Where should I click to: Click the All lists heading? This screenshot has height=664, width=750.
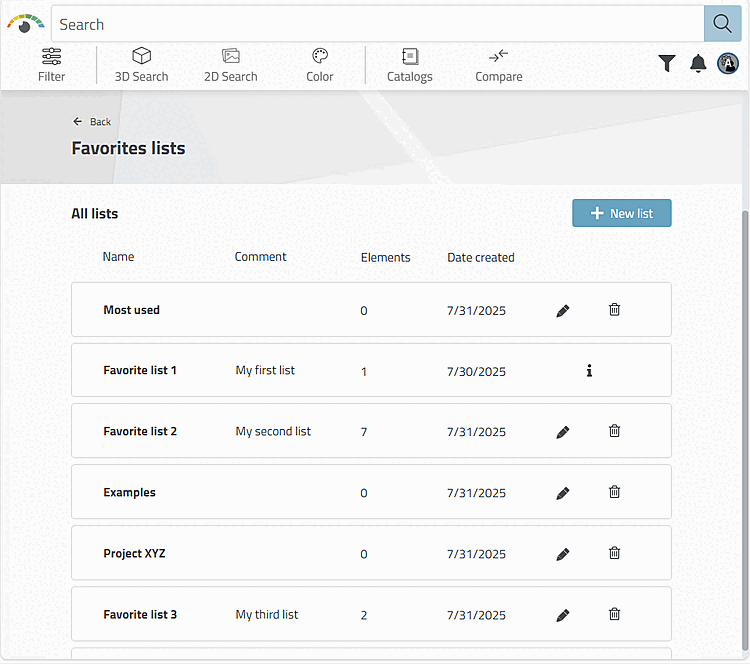coord(95,213)
